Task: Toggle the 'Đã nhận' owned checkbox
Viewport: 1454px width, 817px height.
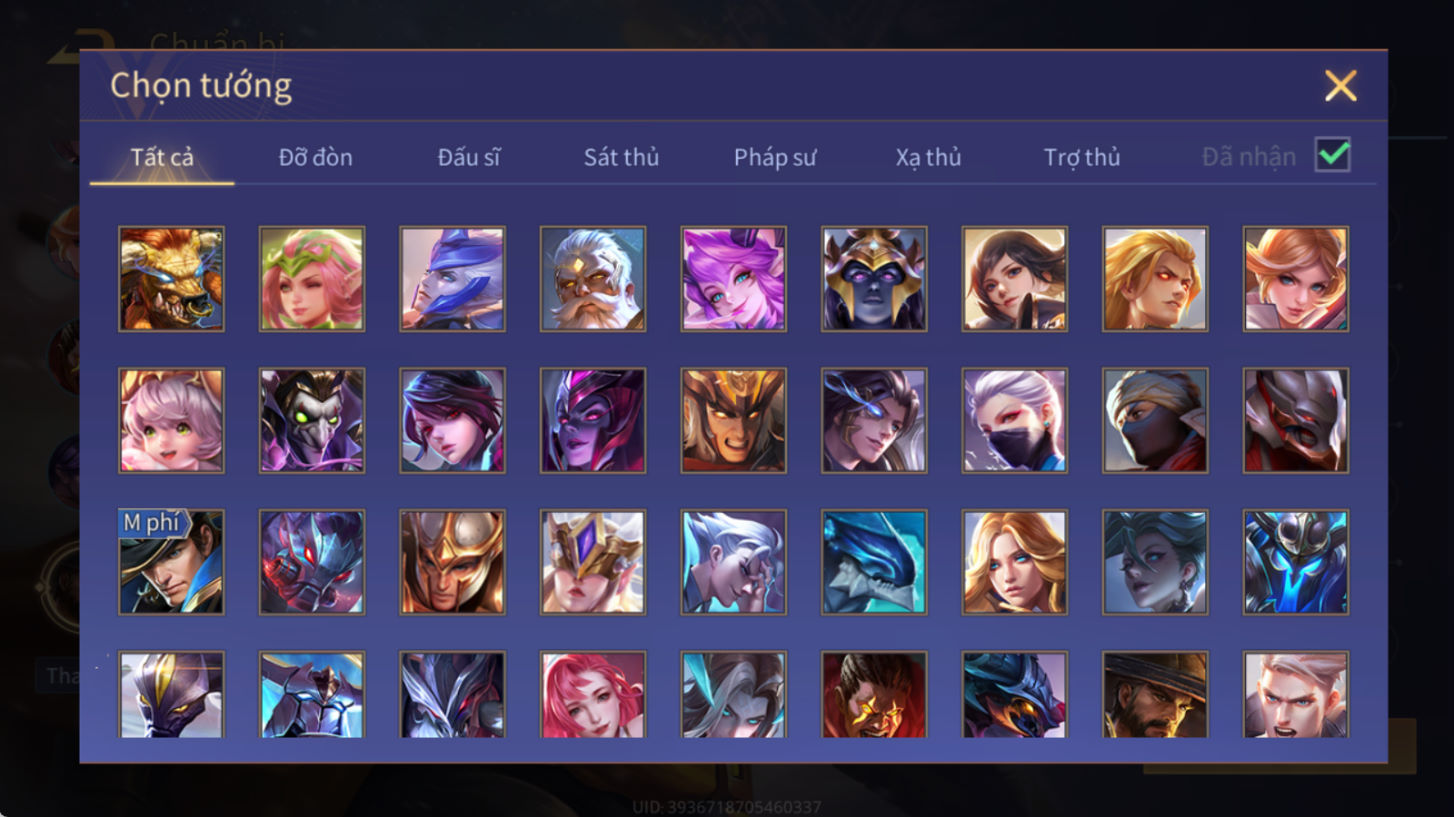Action: point(1333,155)
